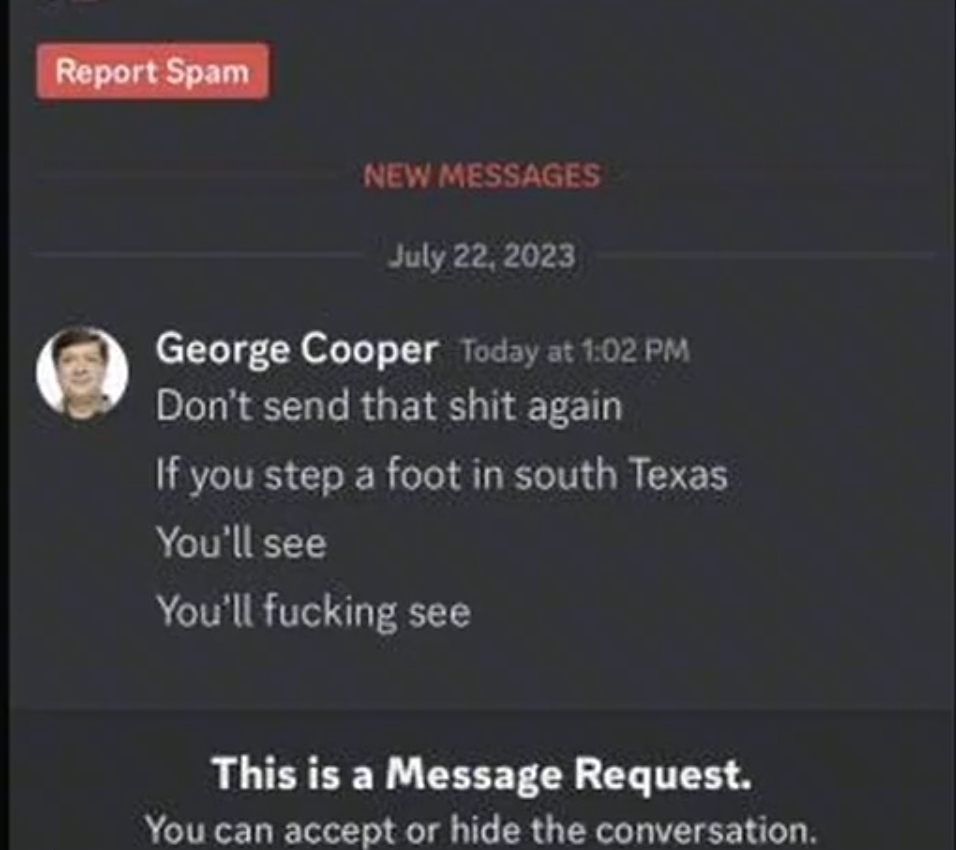Click the word Cooper in the sender name

coord(370,351)
